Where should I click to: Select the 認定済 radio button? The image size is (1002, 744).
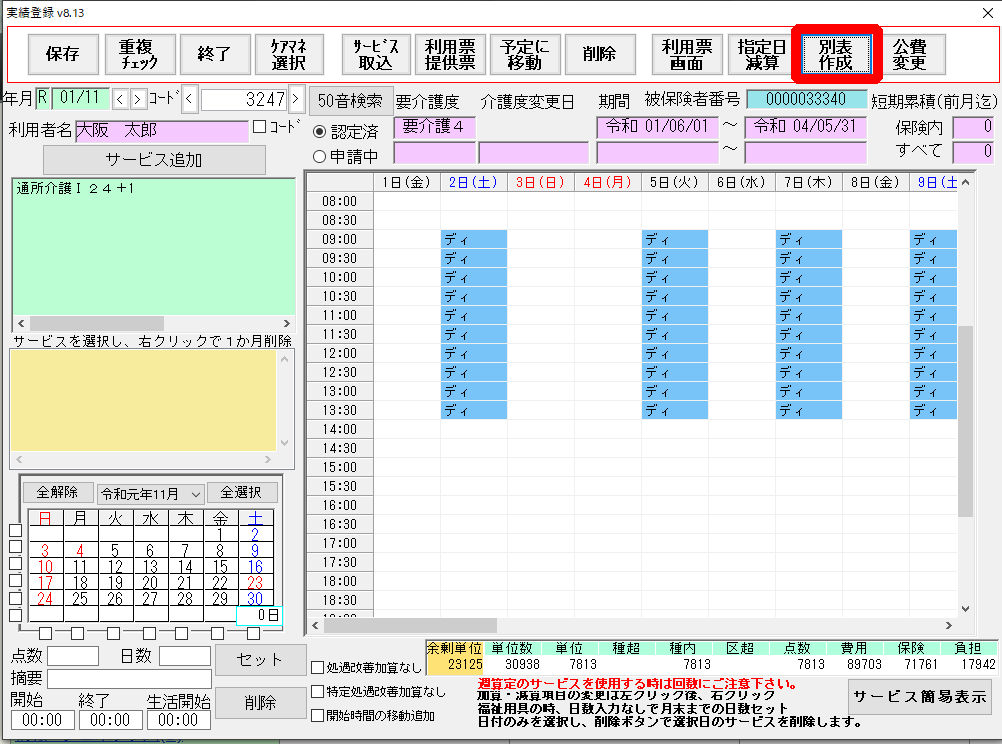tap(320, 131)
